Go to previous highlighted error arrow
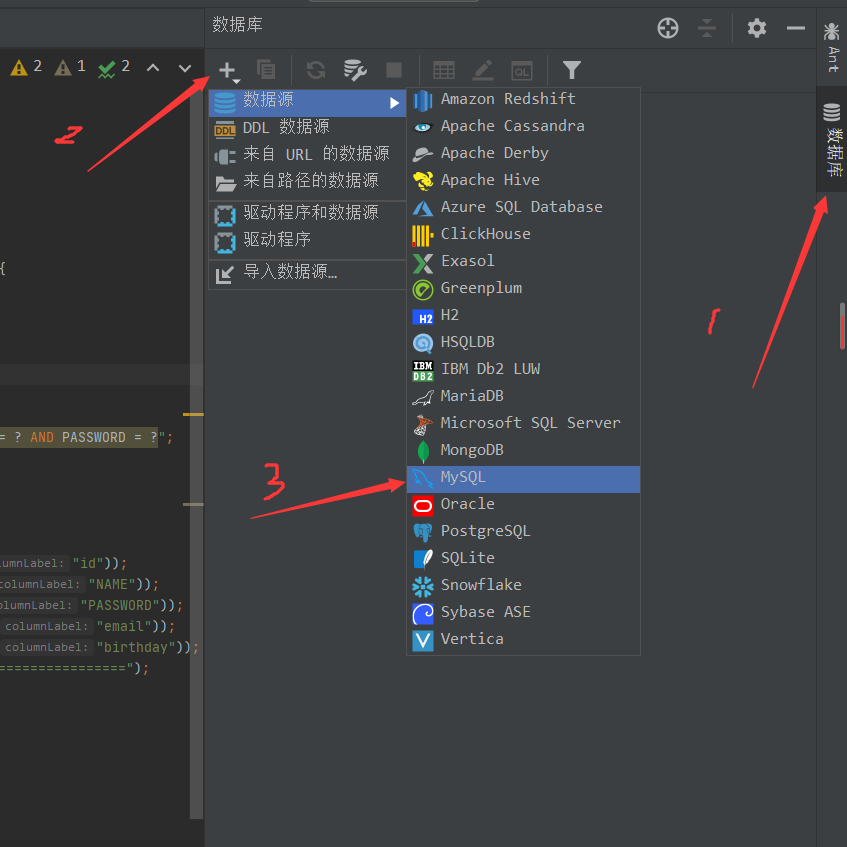 (153, 68)
